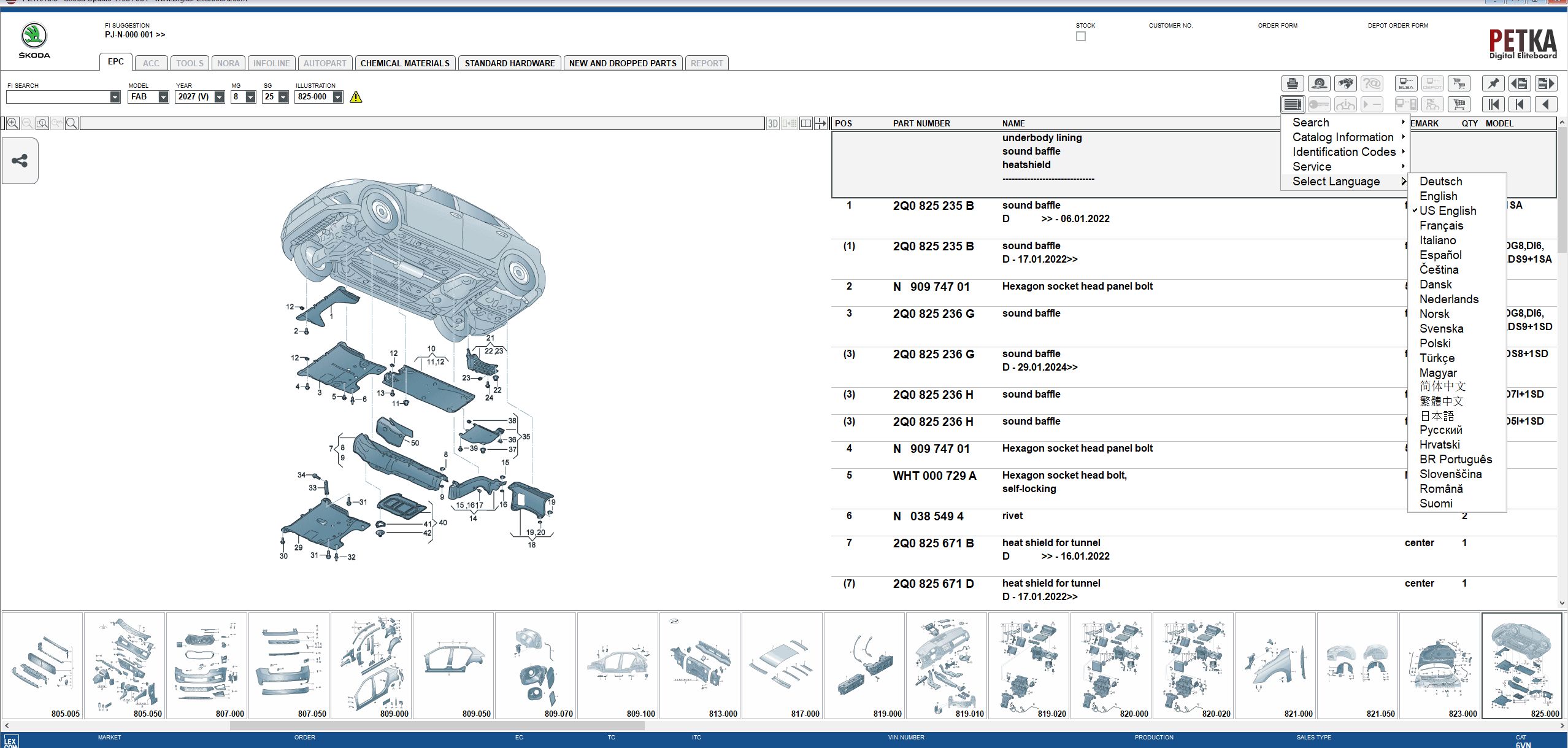Select the pin bookmark icon
Screen dimensions: 1568x748
[x=1494, y=83]
